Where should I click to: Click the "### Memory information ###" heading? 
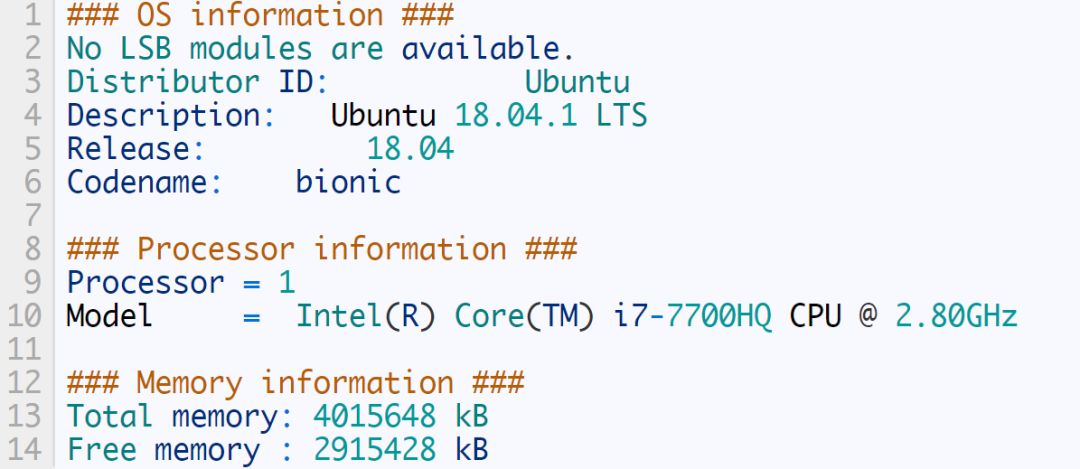click(x=295, y=383)
